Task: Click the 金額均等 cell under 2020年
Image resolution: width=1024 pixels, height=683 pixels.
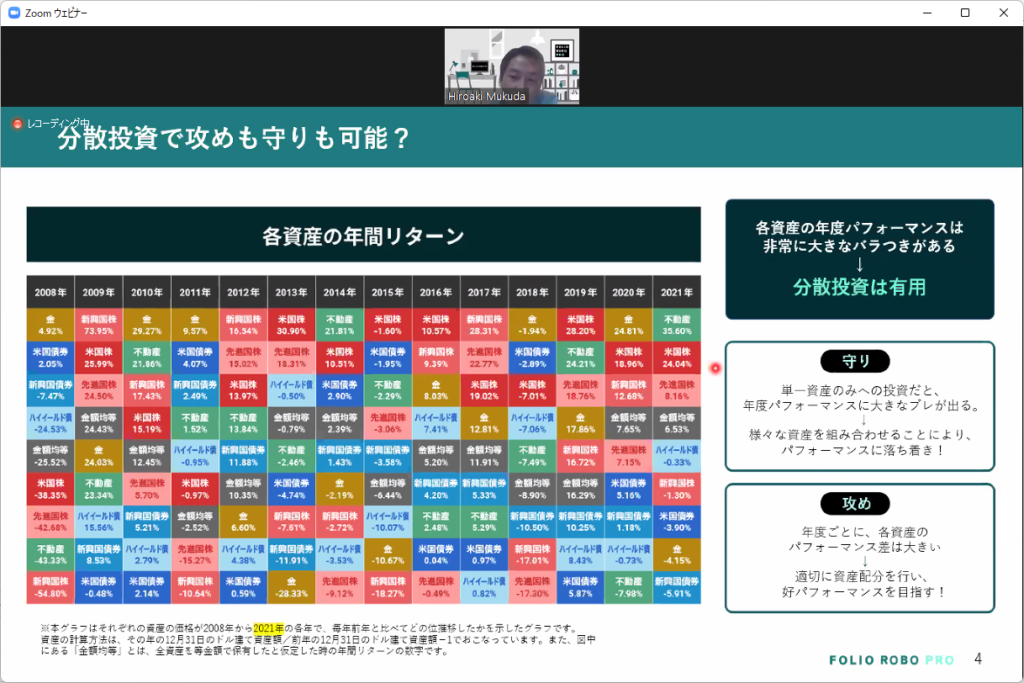Action: [x=628, y=422]
